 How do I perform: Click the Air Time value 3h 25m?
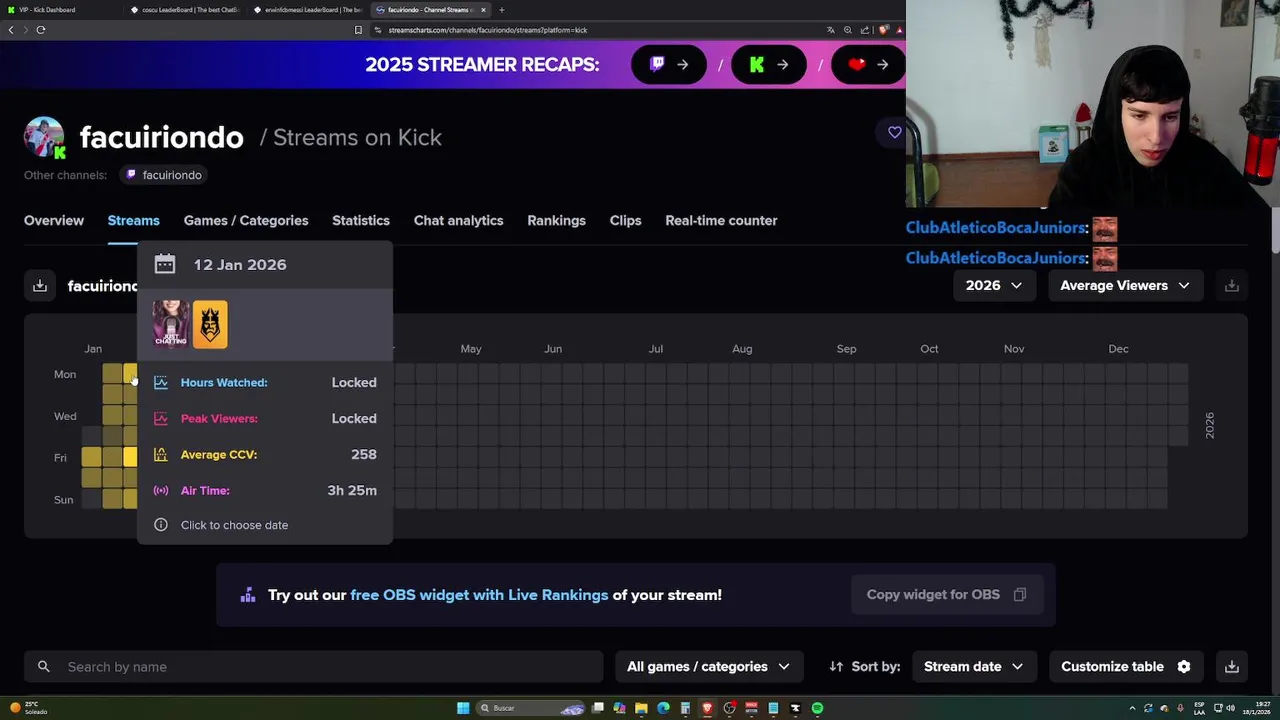tap(352, 490)
